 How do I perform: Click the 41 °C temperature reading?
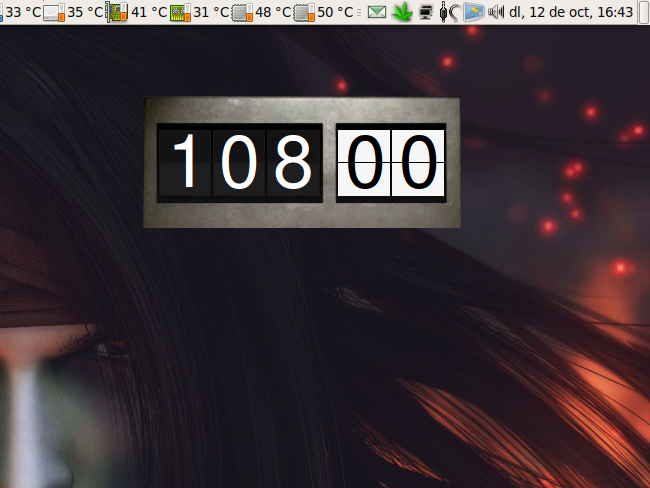pyautogui.click(x=149, y=12)
